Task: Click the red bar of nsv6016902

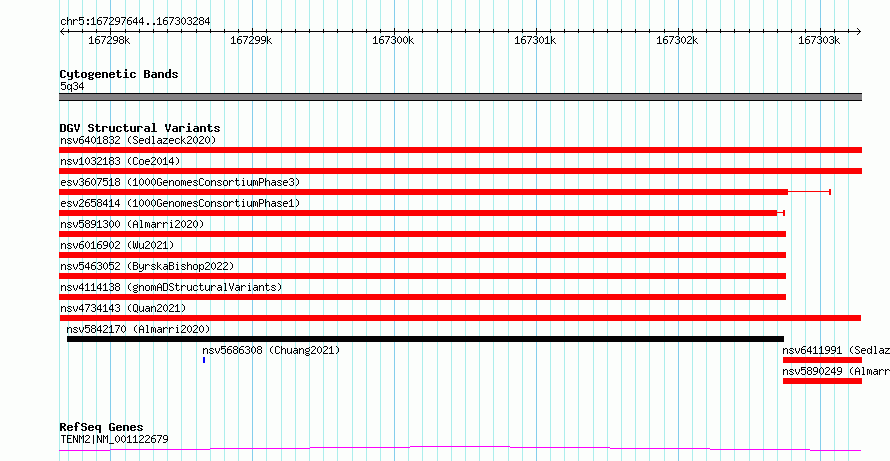Action: click(422, 255)
